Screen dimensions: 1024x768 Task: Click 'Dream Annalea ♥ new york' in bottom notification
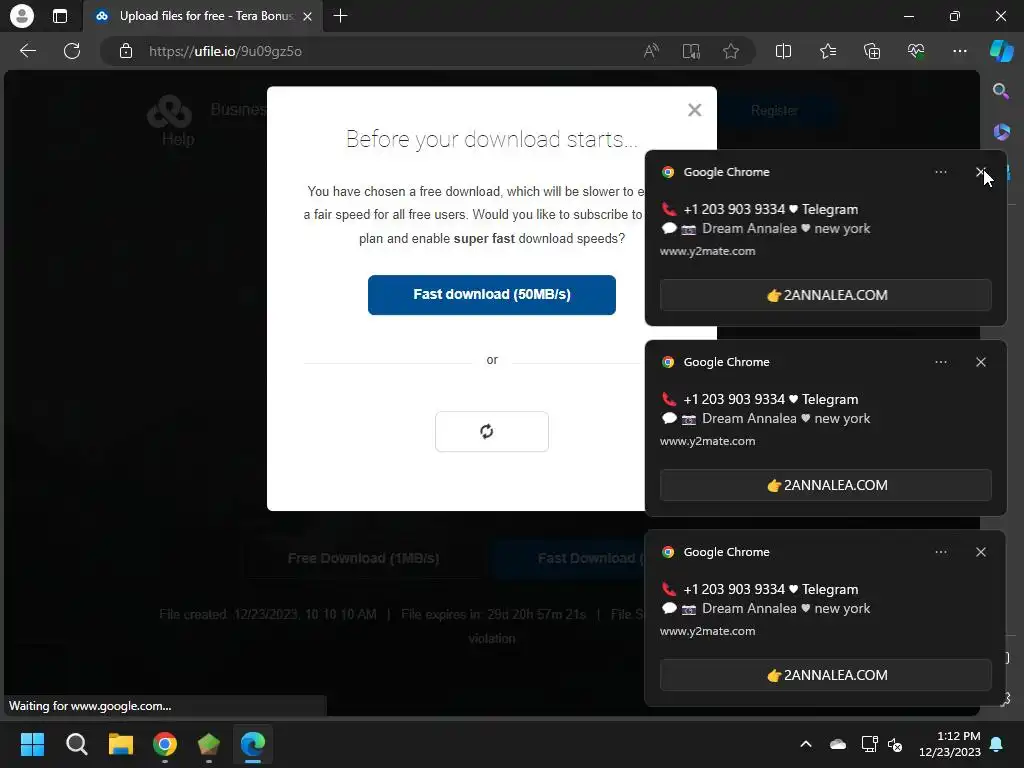pos(786,609)
